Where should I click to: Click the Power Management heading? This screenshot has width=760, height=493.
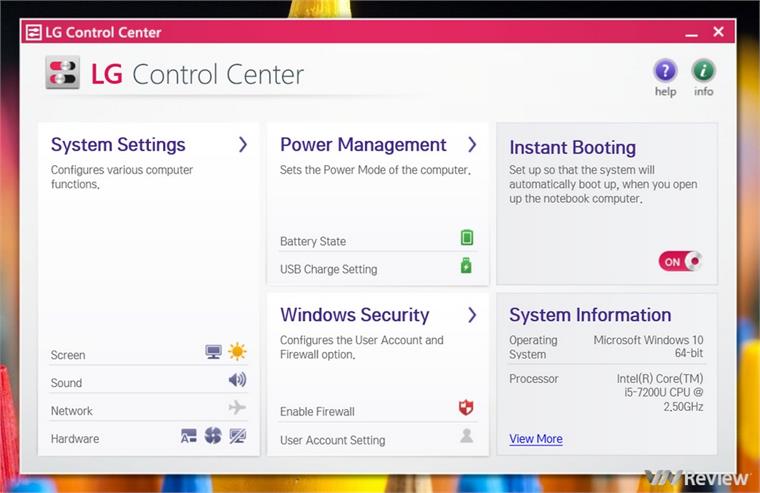363,145
